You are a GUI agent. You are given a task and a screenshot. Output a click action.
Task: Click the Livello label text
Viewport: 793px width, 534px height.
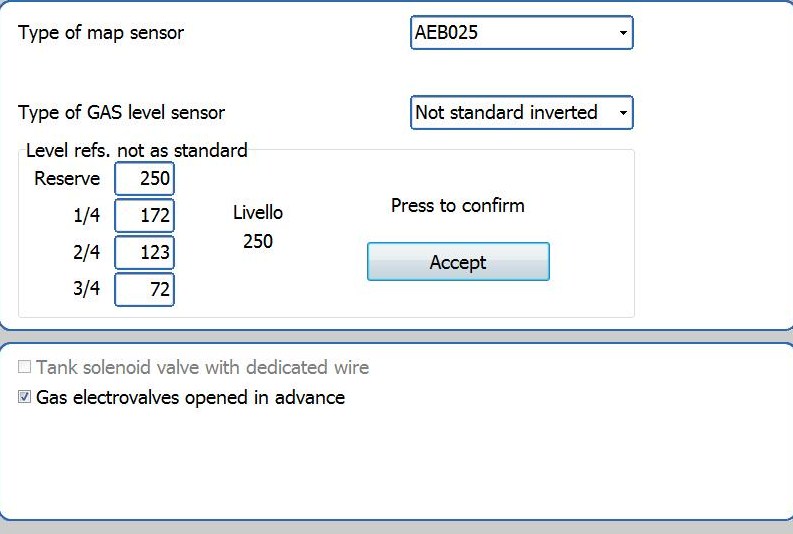258,213
